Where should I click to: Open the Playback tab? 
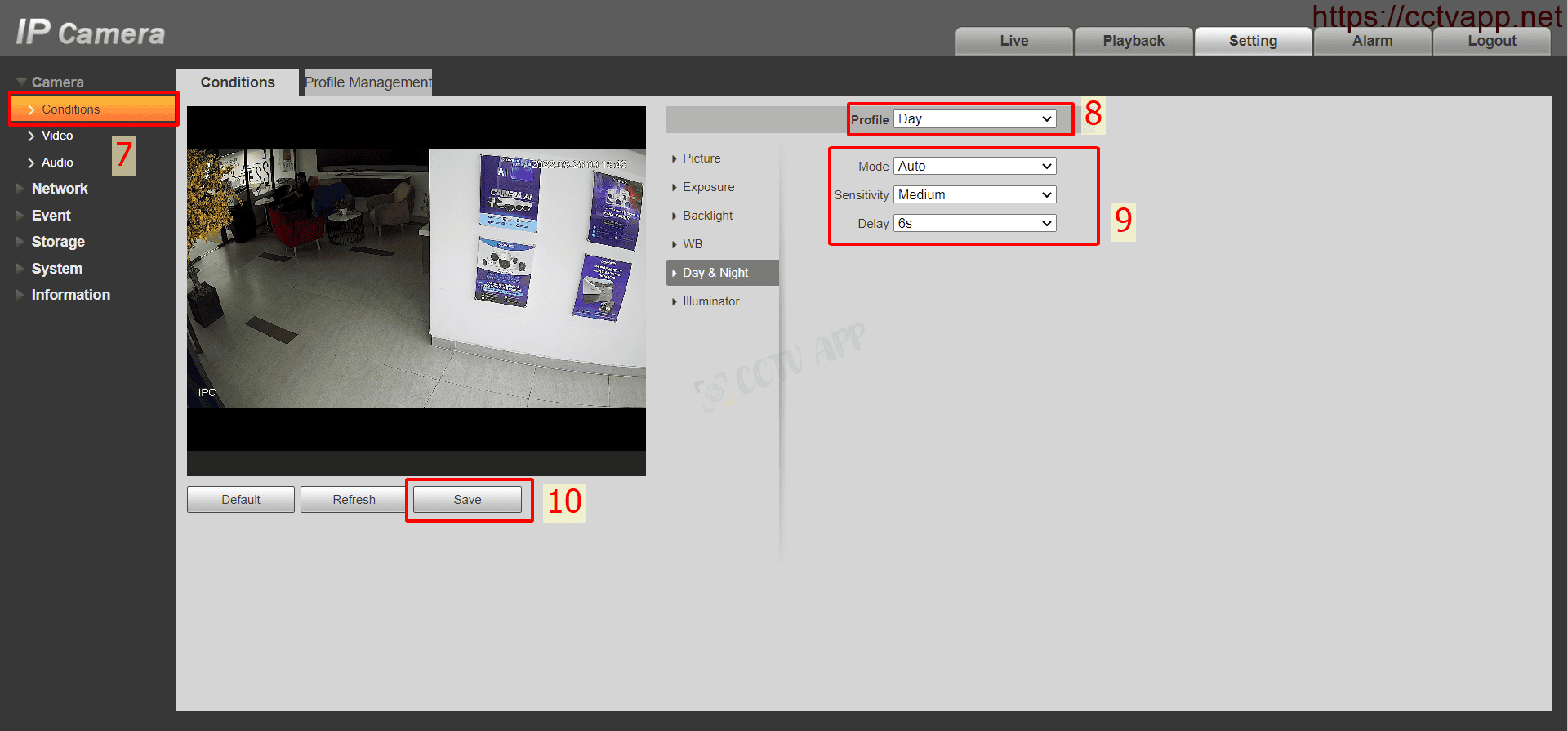(x=1133, y=41)
